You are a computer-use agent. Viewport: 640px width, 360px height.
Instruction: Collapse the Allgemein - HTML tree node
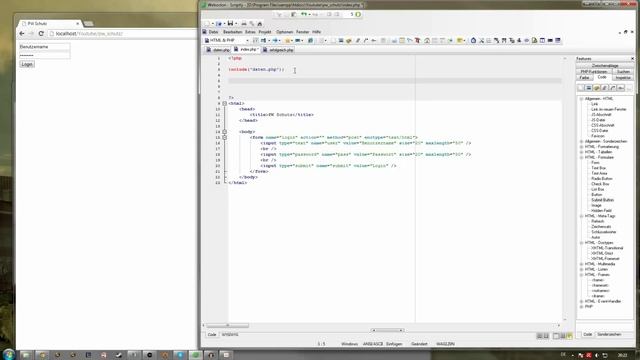click(x=581, y=99)
